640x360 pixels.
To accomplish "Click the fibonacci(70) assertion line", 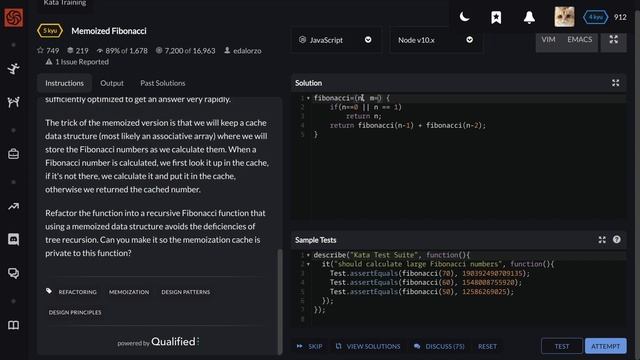I will click(x=429, y=273).
